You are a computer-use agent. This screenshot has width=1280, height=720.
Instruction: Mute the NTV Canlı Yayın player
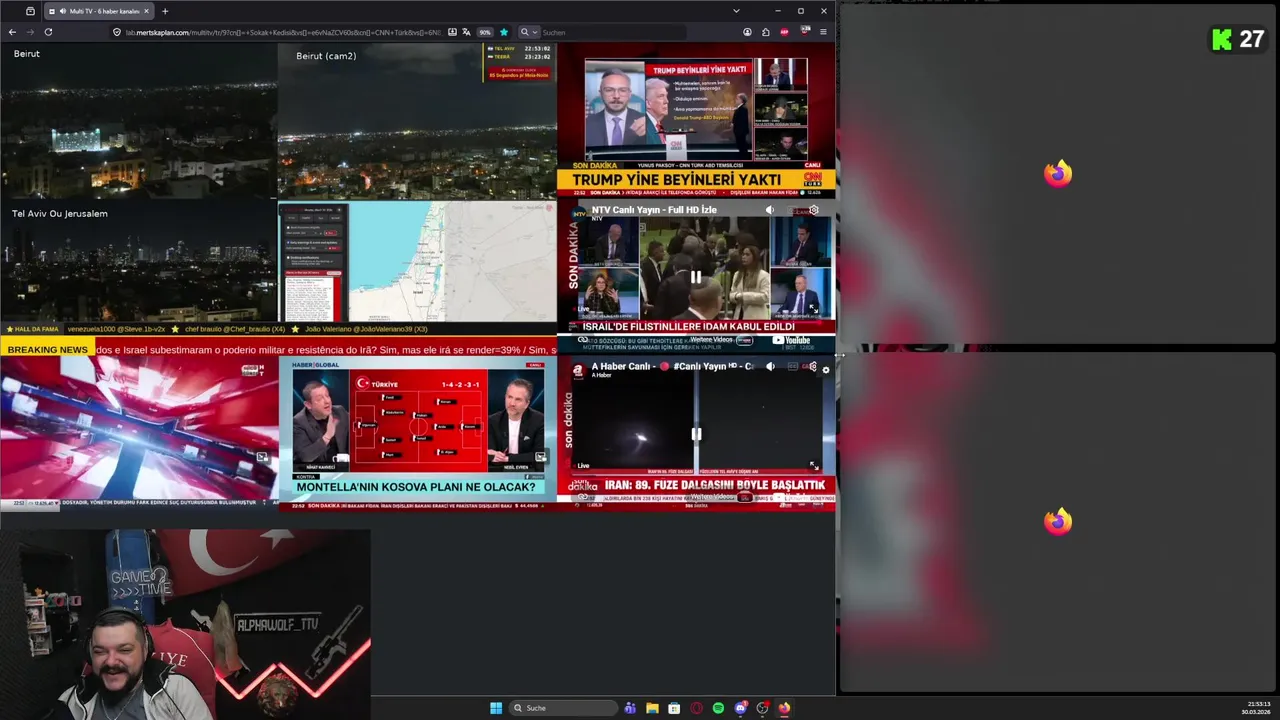tap(770, 210)
